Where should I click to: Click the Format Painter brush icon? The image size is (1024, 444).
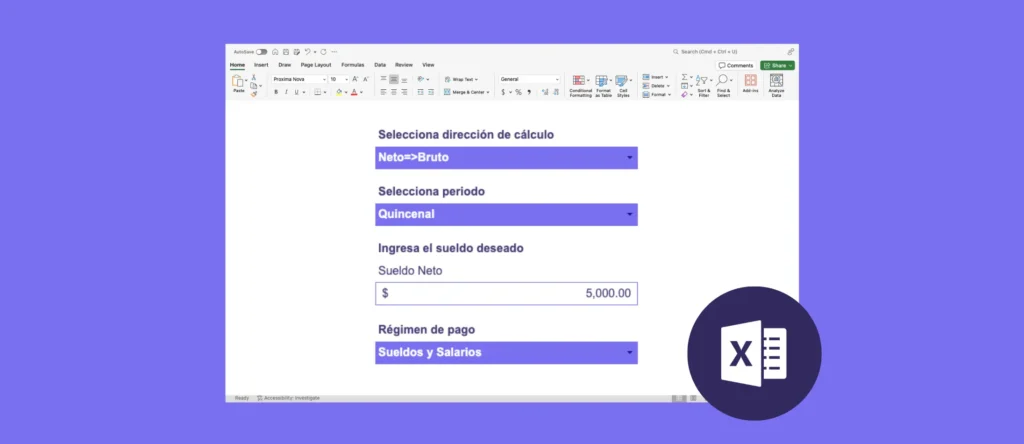tap(254, 94)
